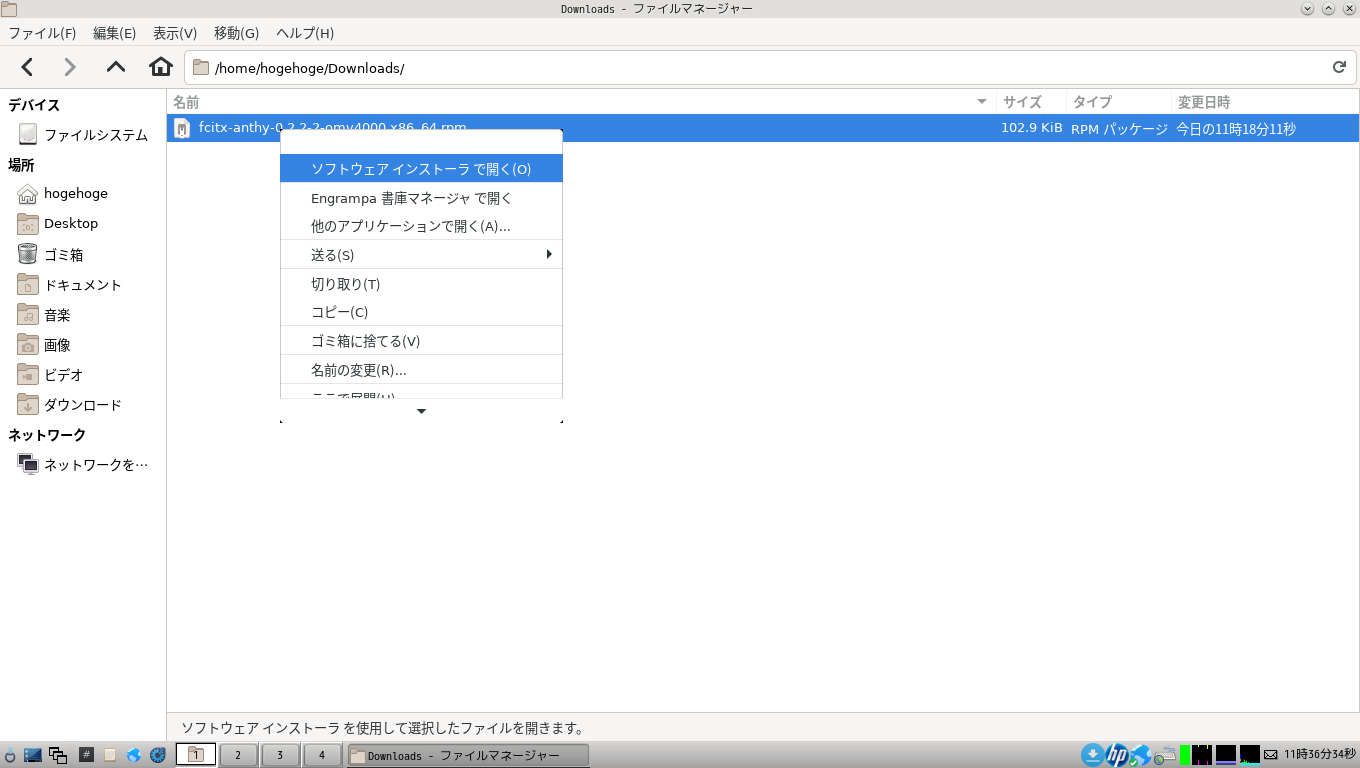Image resolution: width=1360 pixels, height=768 pixels.
Task: Choose 他のアプリケーションで開く(A)...
Action: point(421,226)
